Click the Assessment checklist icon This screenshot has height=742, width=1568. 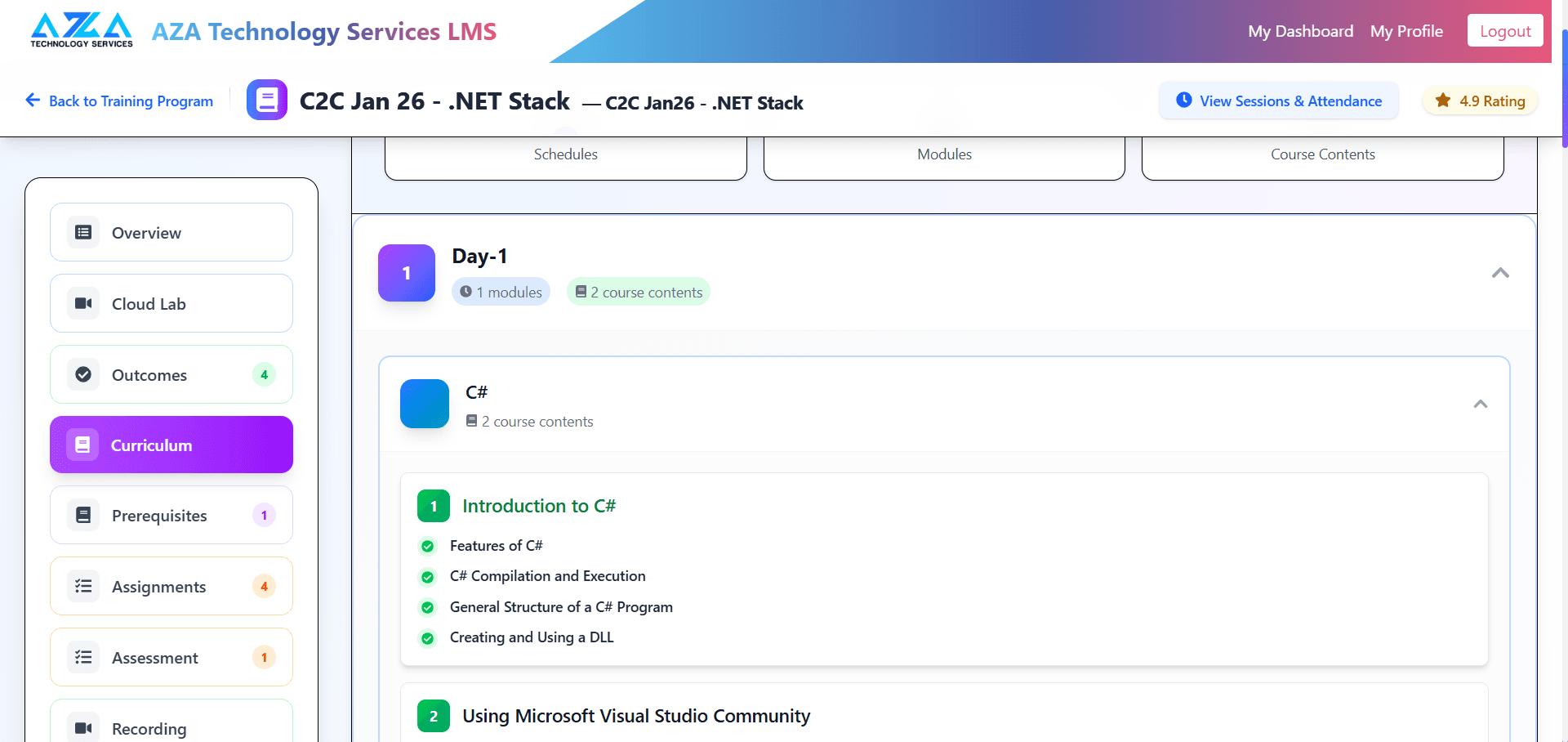click(x=83, y=657)
